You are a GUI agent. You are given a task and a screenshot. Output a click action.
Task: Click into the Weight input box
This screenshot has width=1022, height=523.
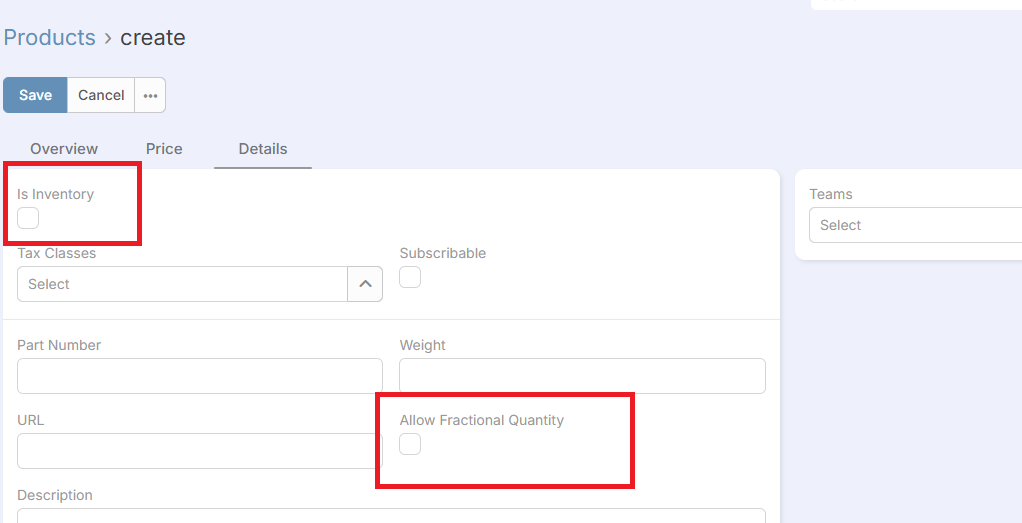[582, 376]
